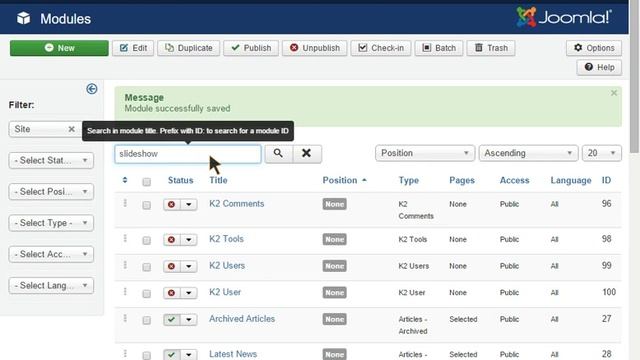Check the K2 Comments row checkbox
Image resolution: width=640 pixels, height=360 pixels.
tap(147, 205)
